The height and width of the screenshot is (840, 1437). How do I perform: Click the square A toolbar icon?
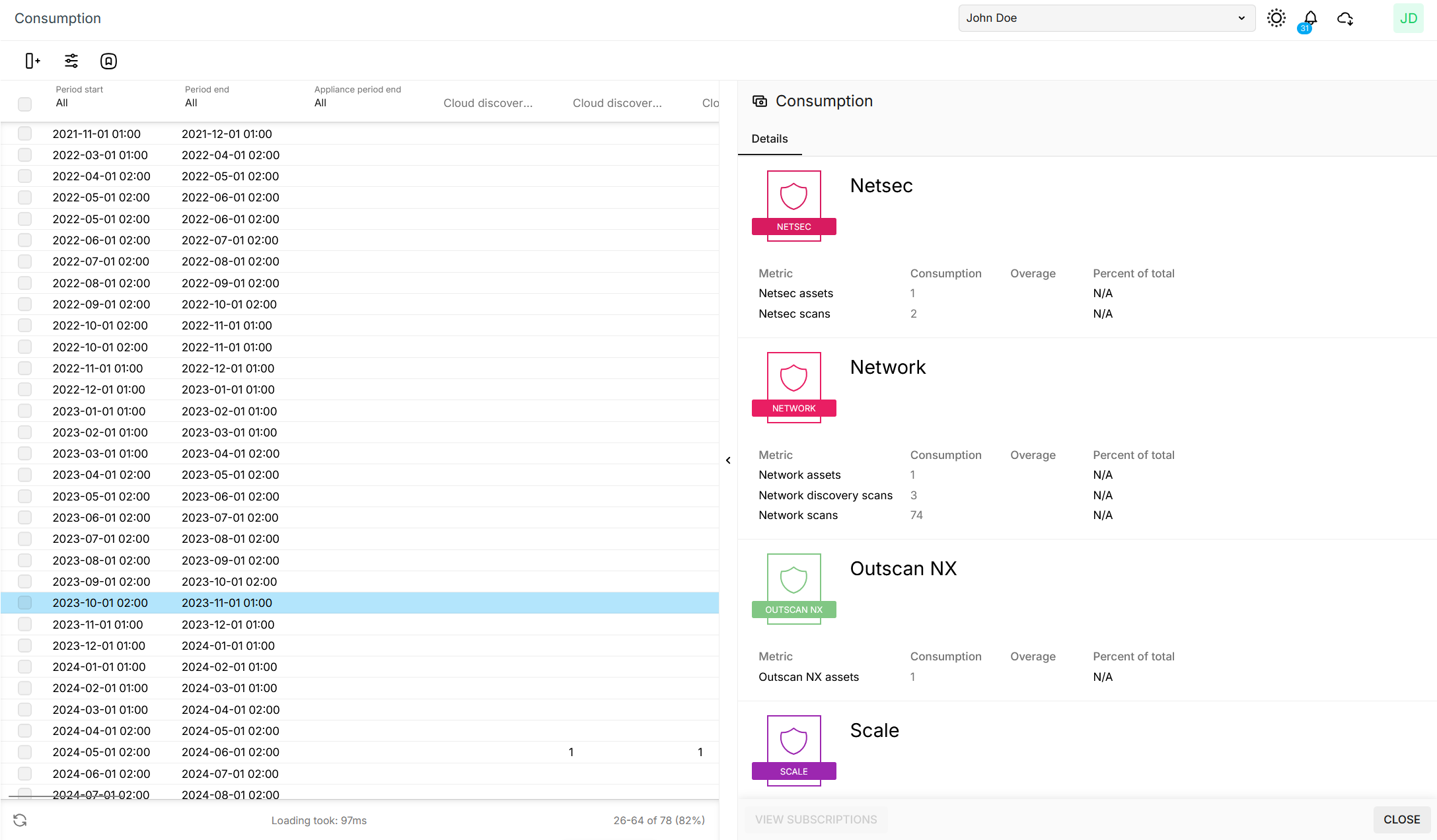click(108, 61)
